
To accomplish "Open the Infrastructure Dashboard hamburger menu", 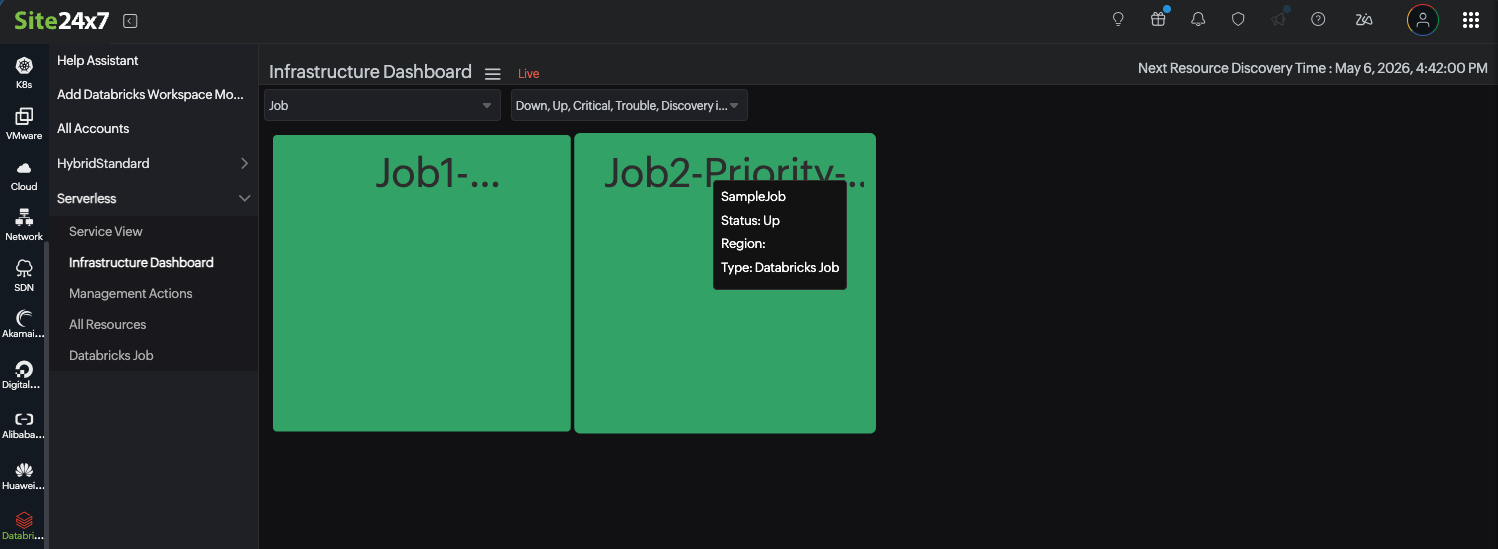I will coord(493,74).
